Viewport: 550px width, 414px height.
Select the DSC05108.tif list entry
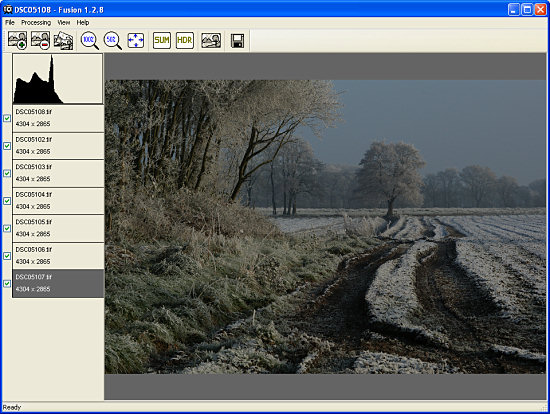pyautogui.click(x=58, y=118)
